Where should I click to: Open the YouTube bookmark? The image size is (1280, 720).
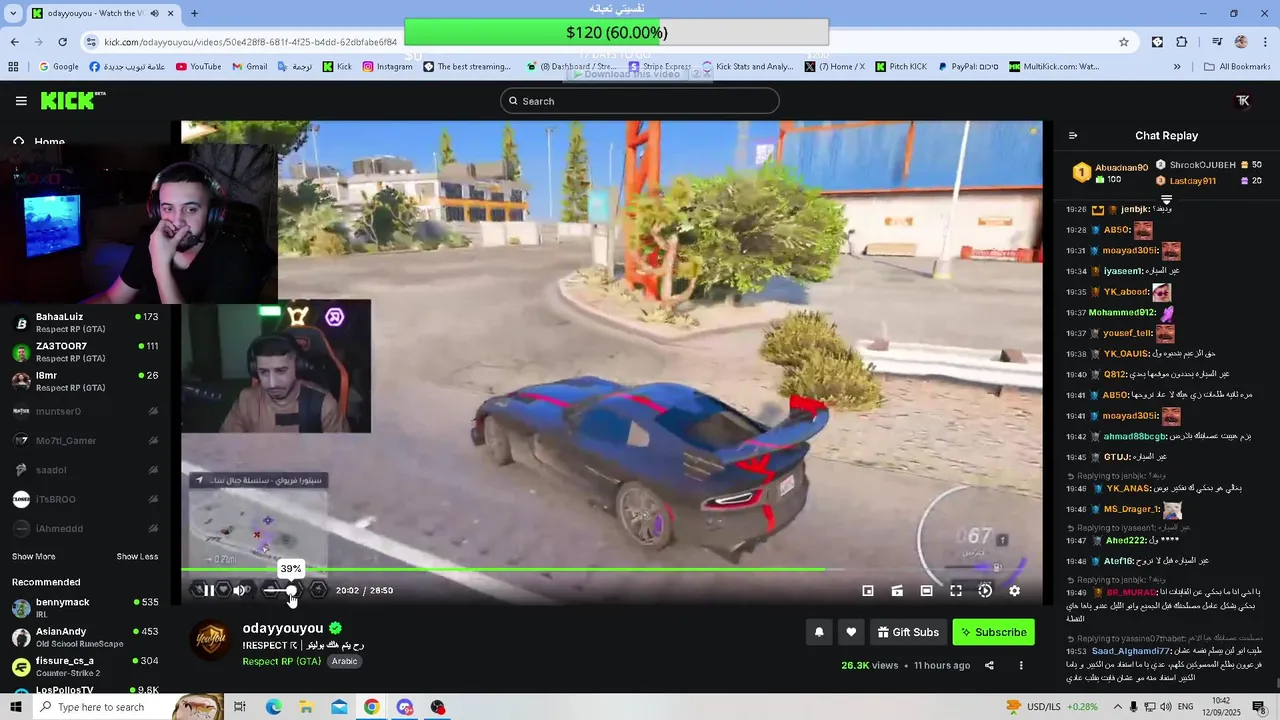(x=198, y=67)
